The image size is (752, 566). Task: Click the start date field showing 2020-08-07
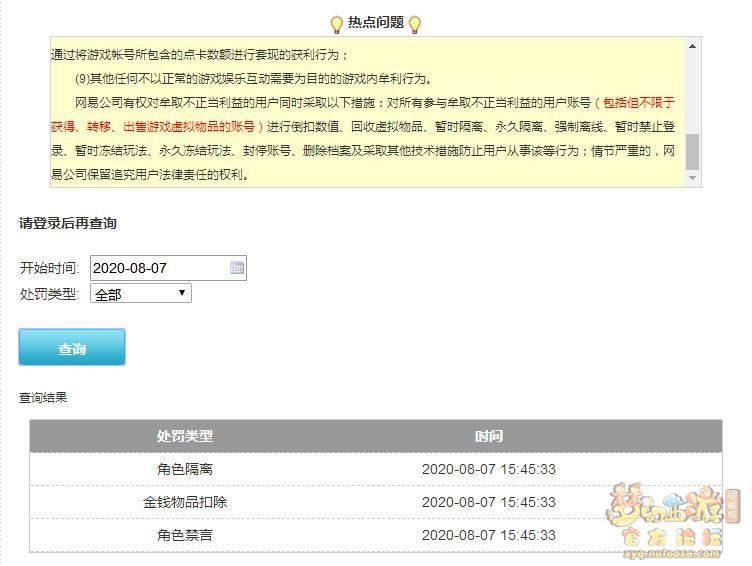pyautogui.click(x=168, y=268)
